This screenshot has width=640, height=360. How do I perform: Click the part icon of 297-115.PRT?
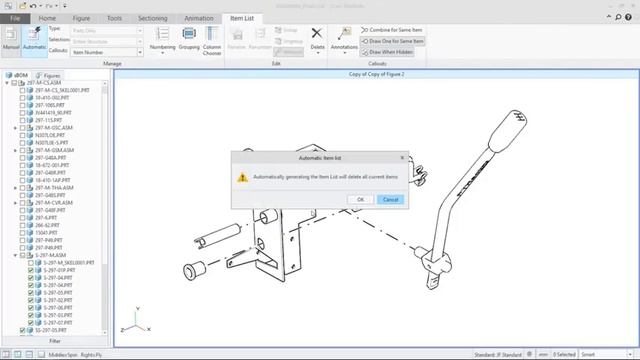30,120
